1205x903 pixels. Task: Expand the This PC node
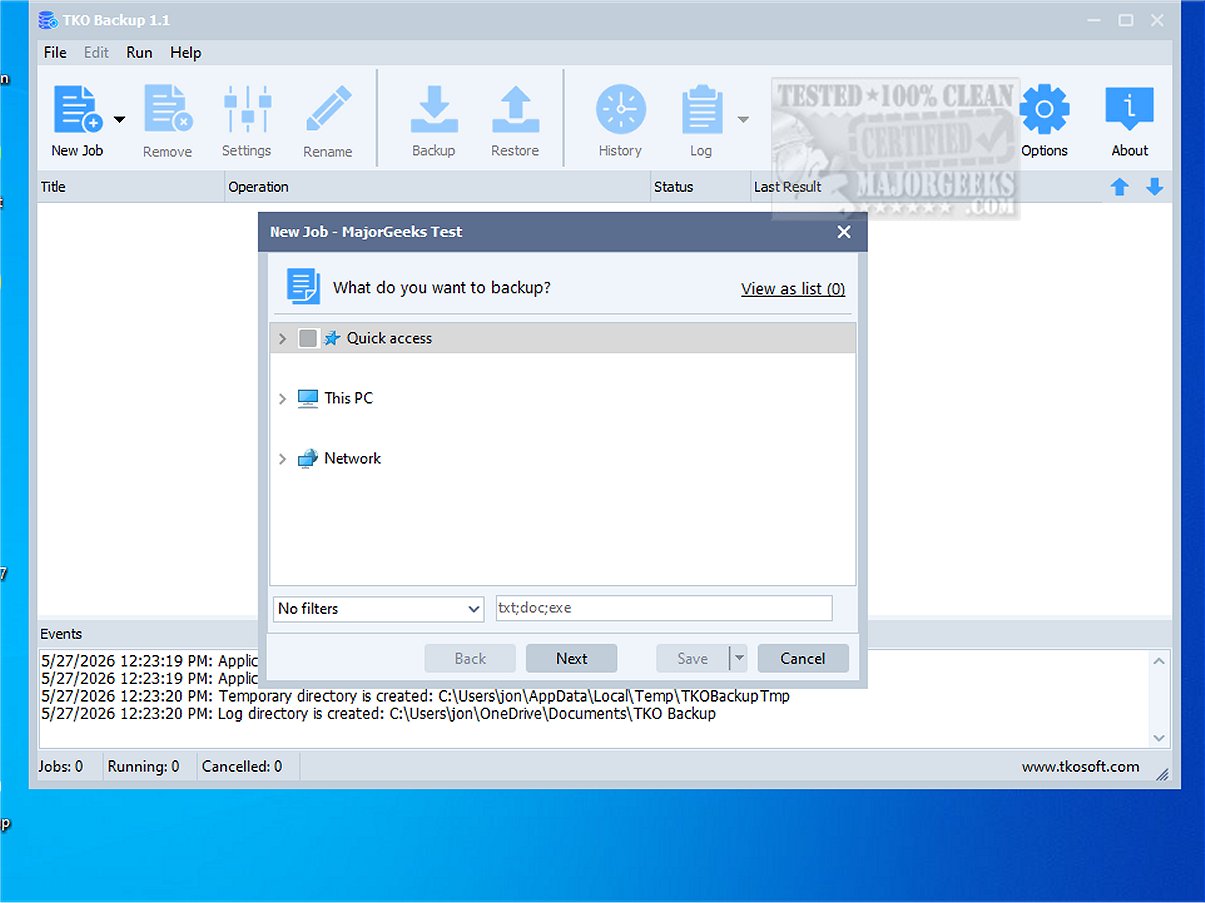tap(283, 399)
